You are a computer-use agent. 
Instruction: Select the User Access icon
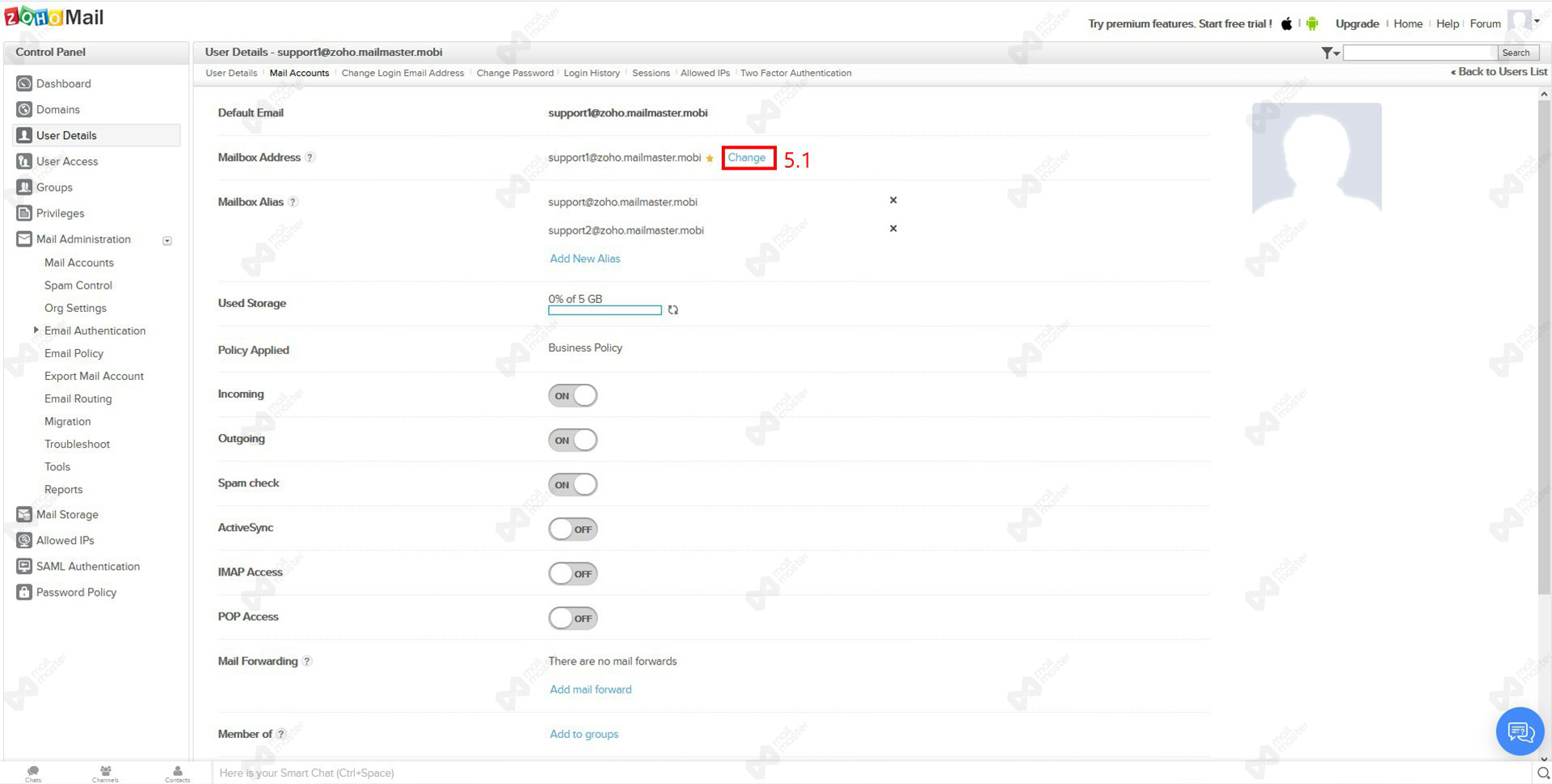point(24,161)
